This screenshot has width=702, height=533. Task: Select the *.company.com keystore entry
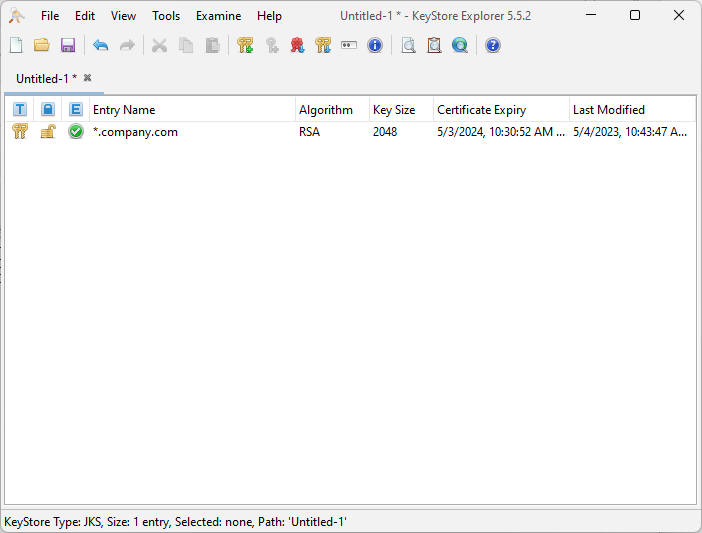coord(135,132)
